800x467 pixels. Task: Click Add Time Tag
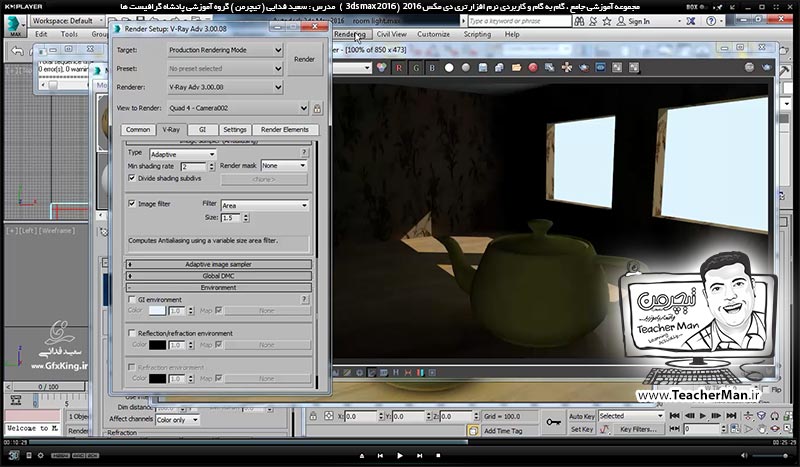pos(503,431)
